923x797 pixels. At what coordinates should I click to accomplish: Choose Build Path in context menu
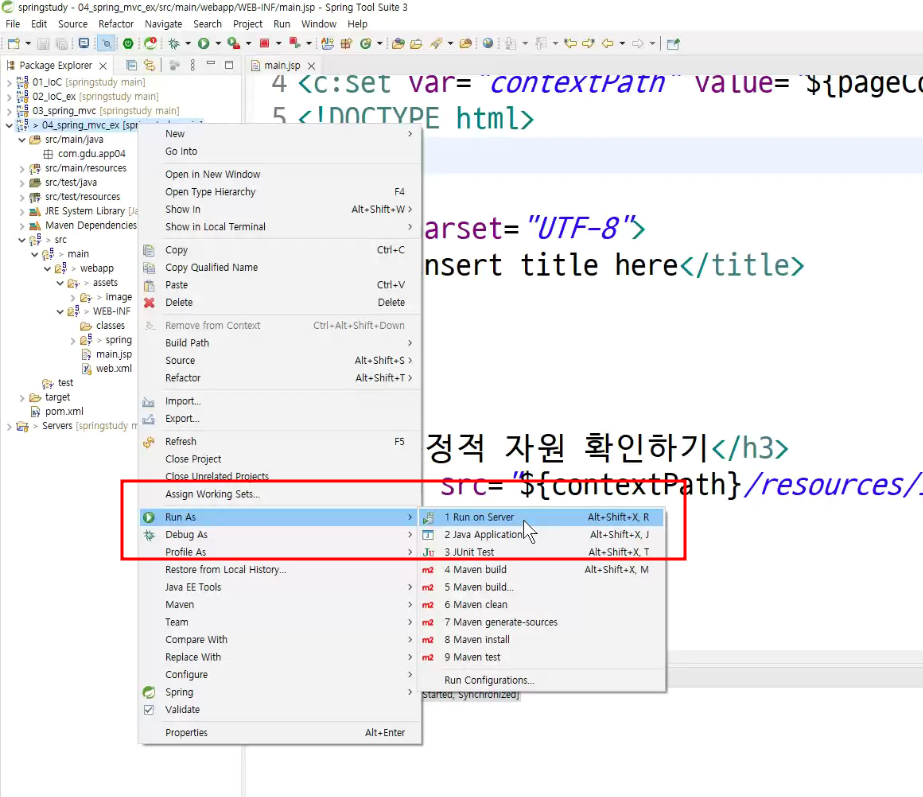tap(280, 343)
